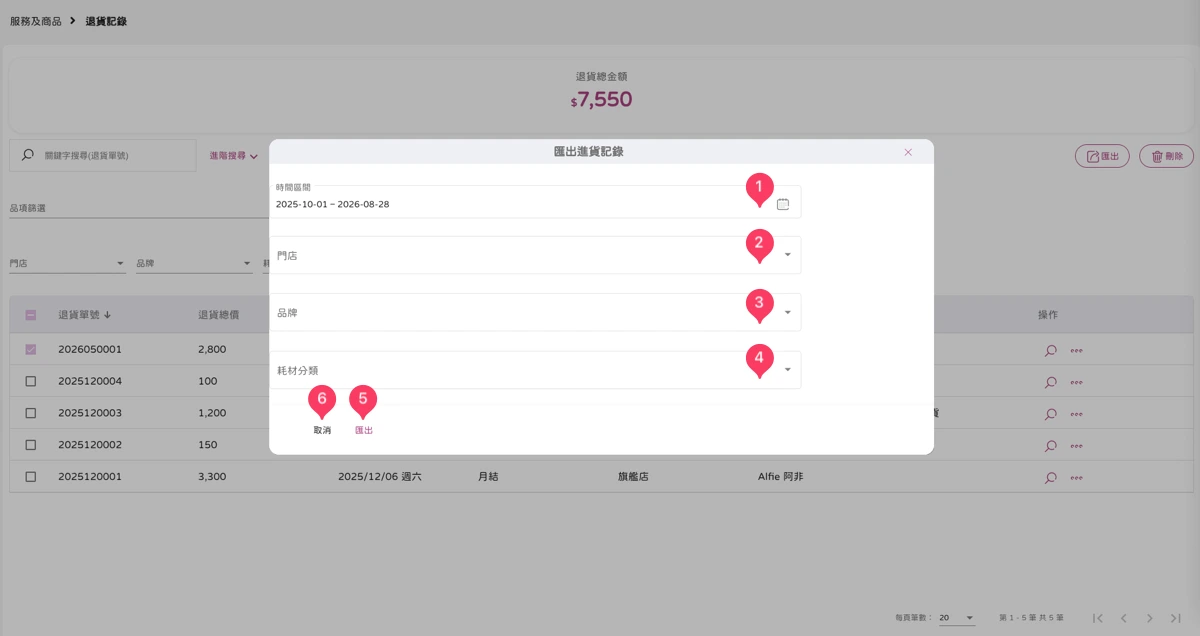Go to the next page of the table

[1150, 618]
